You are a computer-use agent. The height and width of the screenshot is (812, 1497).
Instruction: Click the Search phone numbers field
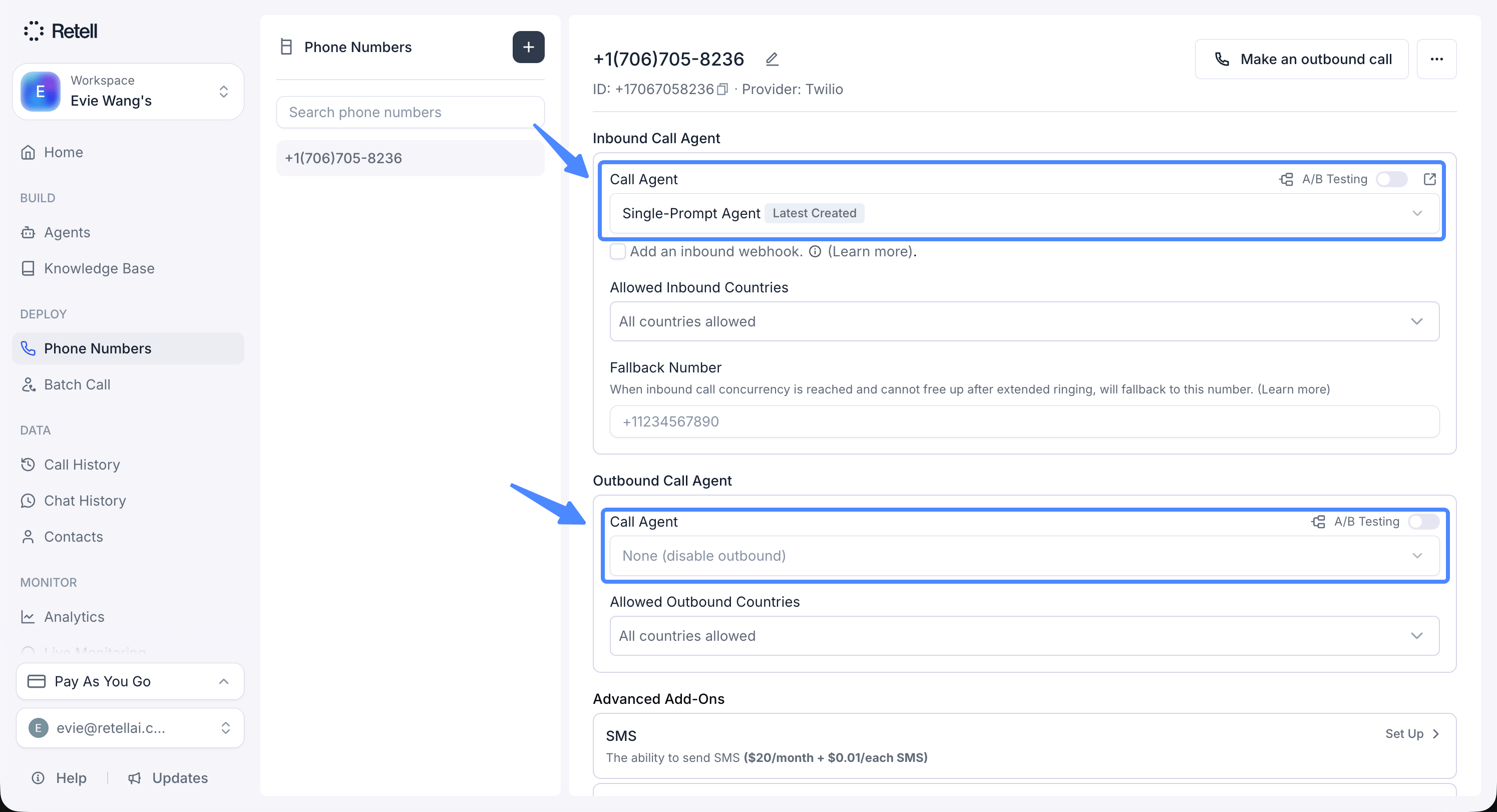point(410,112)
